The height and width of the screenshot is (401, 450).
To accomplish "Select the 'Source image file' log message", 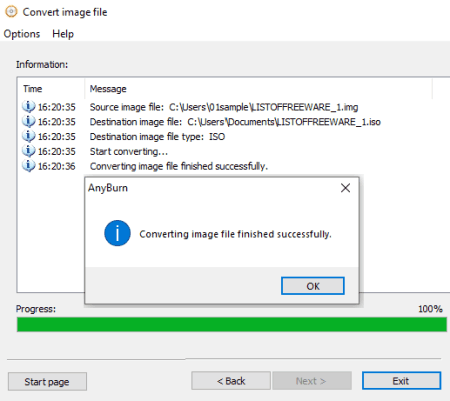I will tap(224, 107).
